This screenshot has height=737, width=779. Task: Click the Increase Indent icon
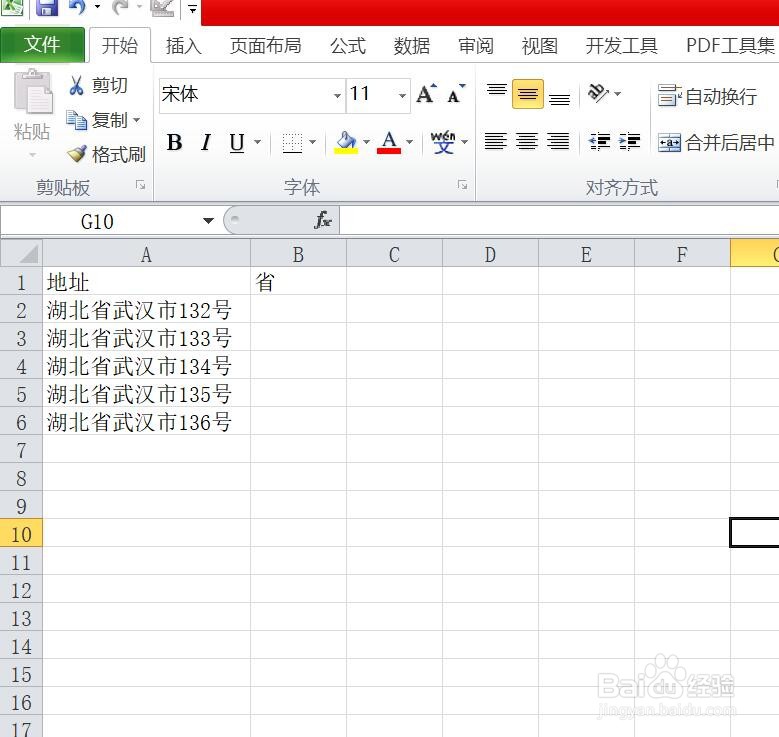pyautogui.click(x=629, y=142)
